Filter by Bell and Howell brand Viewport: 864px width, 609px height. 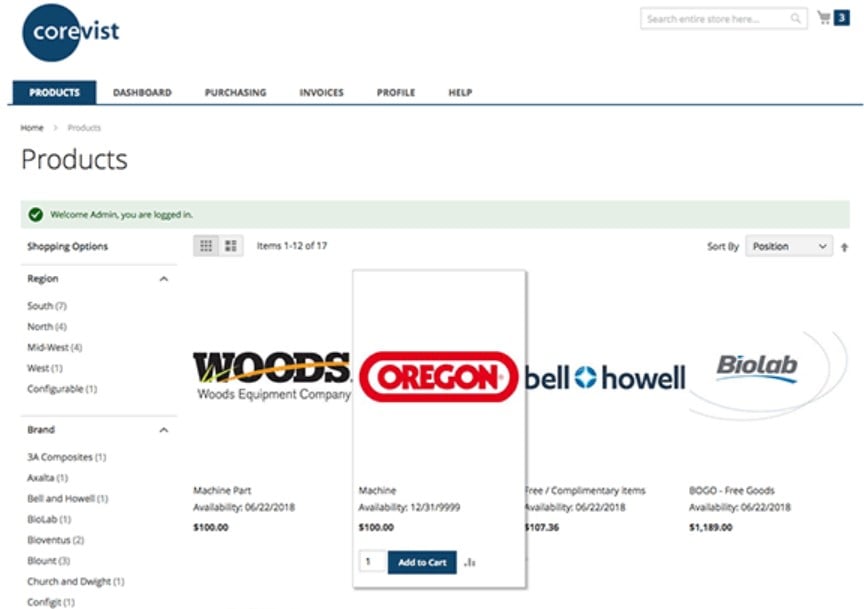[x=67, y=499]
